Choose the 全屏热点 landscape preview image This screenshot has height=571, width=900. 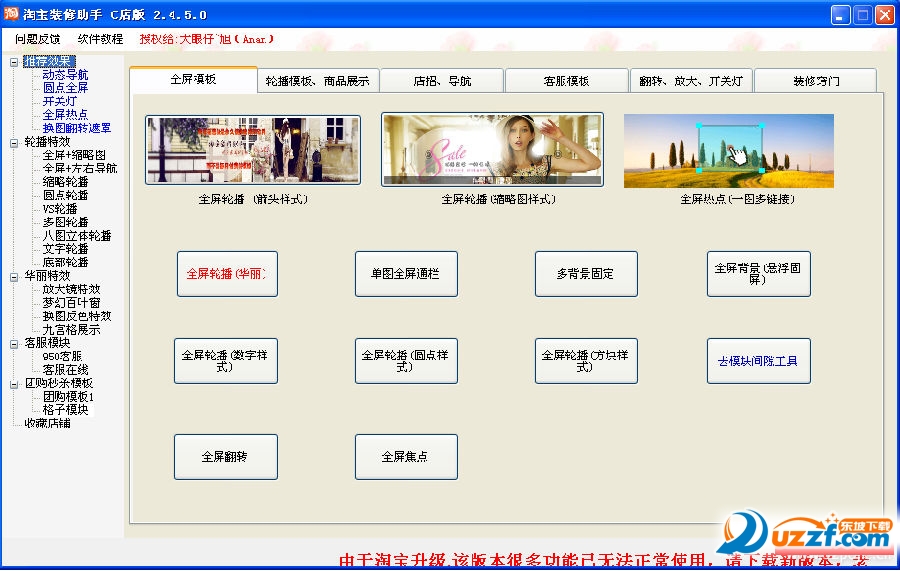click(728, 151)
